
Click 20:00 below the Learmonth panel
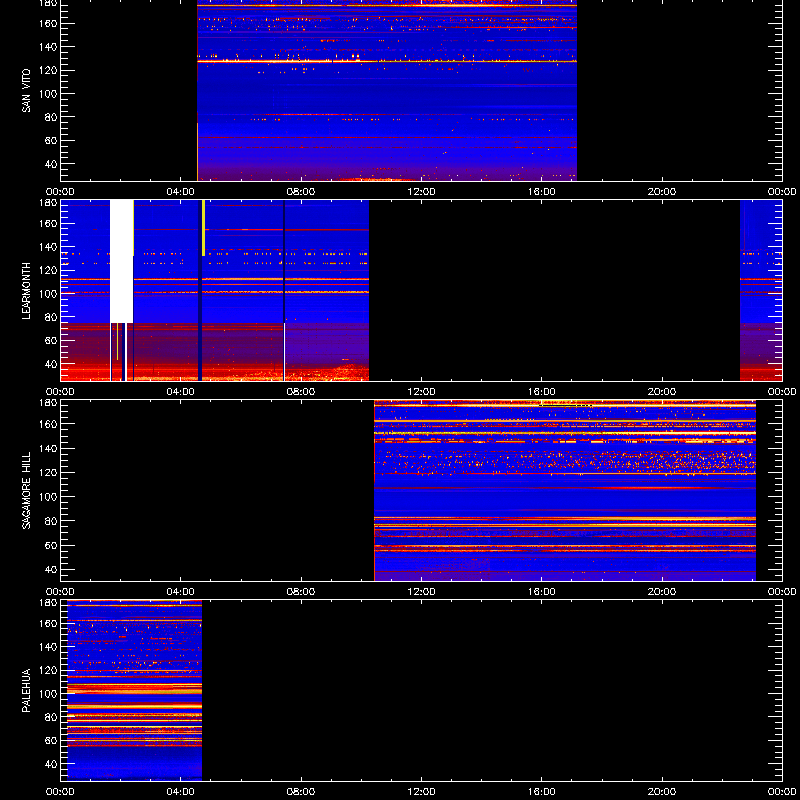click(662, 392)
